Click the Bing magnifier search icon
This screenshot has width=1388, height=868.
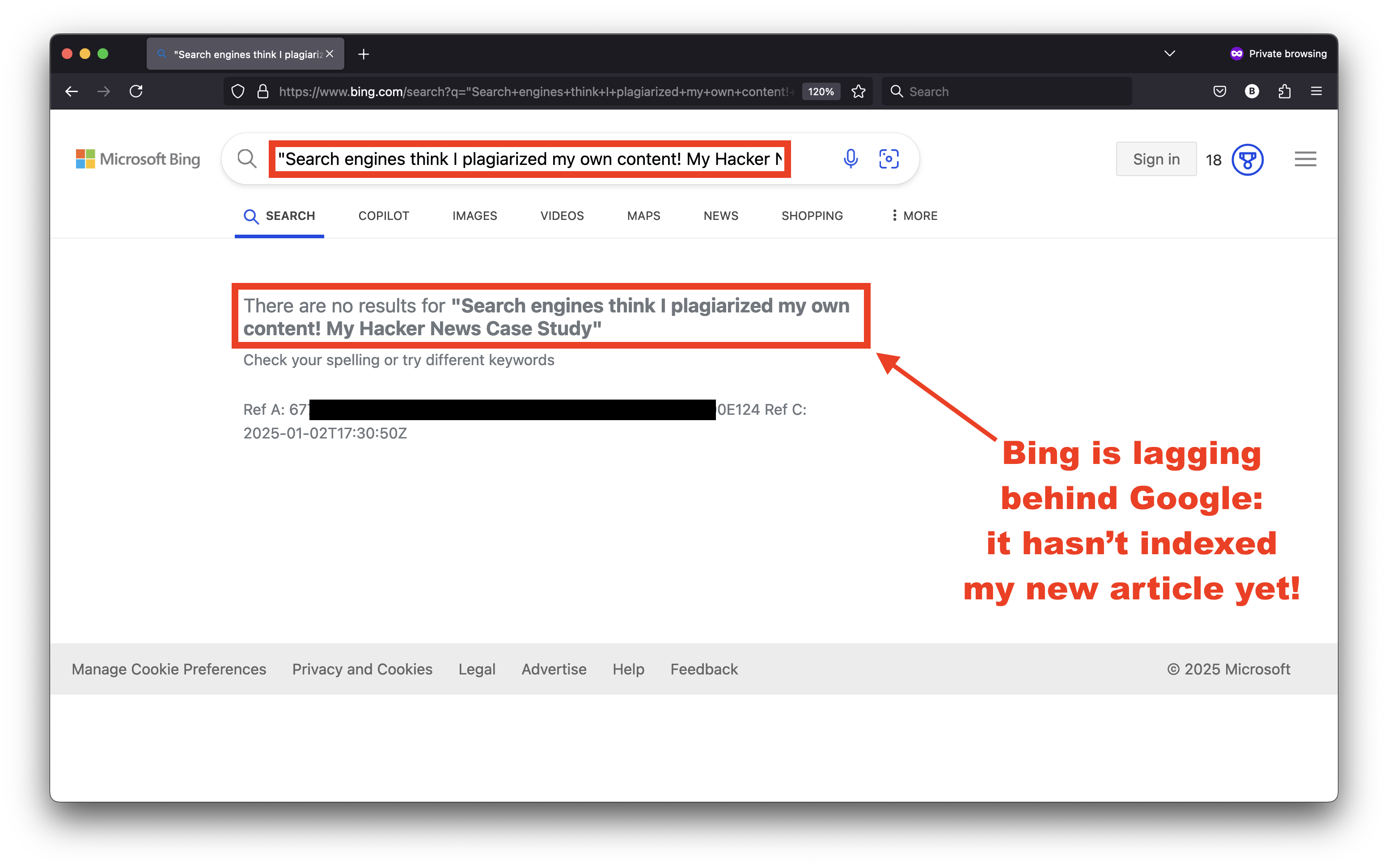click(x=247, y=158)
